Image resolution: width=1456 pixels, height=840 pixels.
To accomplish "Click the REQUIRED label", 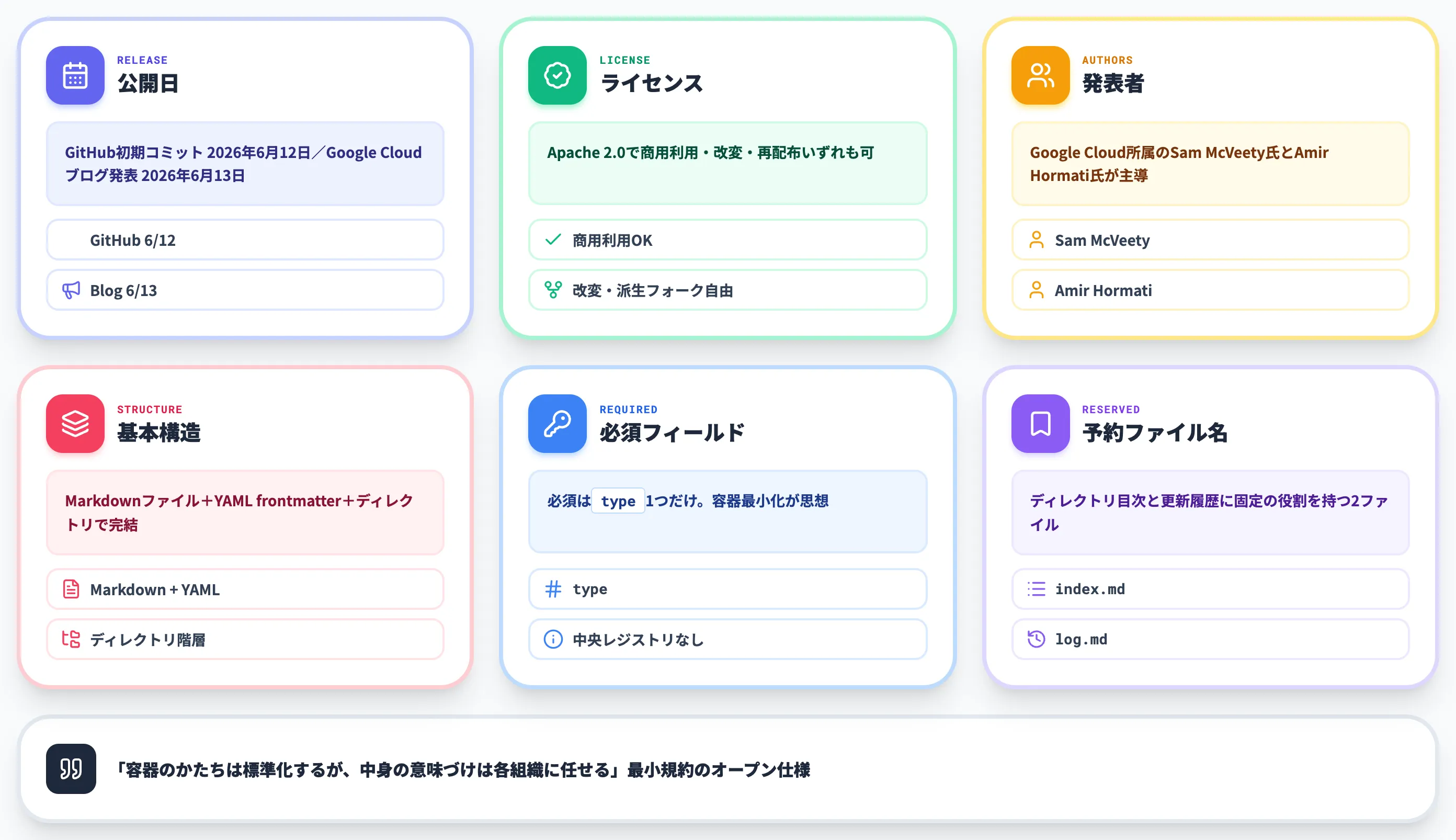I will [x=628, y=409].
